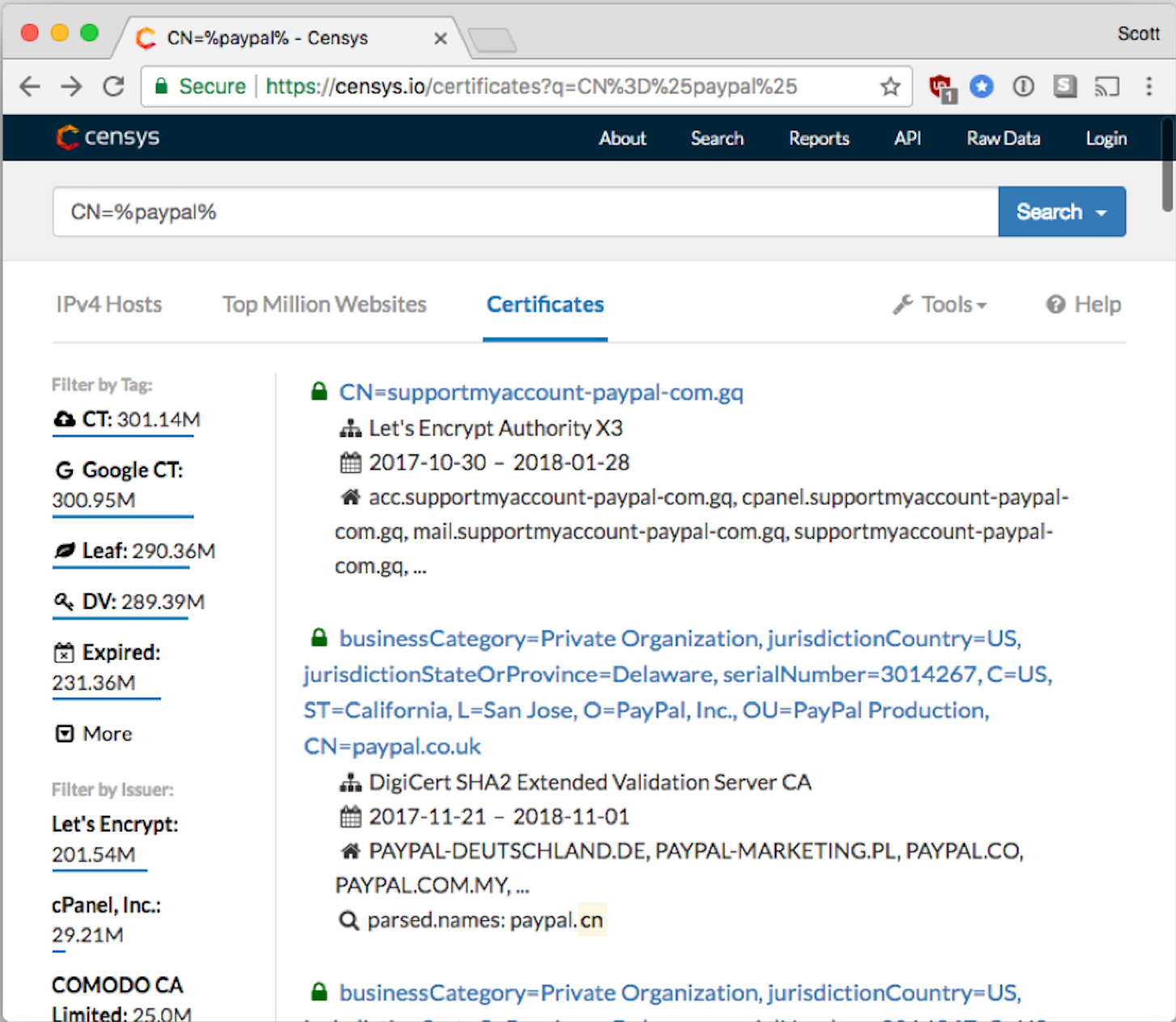Open the CN=paypal.co.uk certificate result
Viewport: 1176px width, 1022px height.
tap(678, 692)
